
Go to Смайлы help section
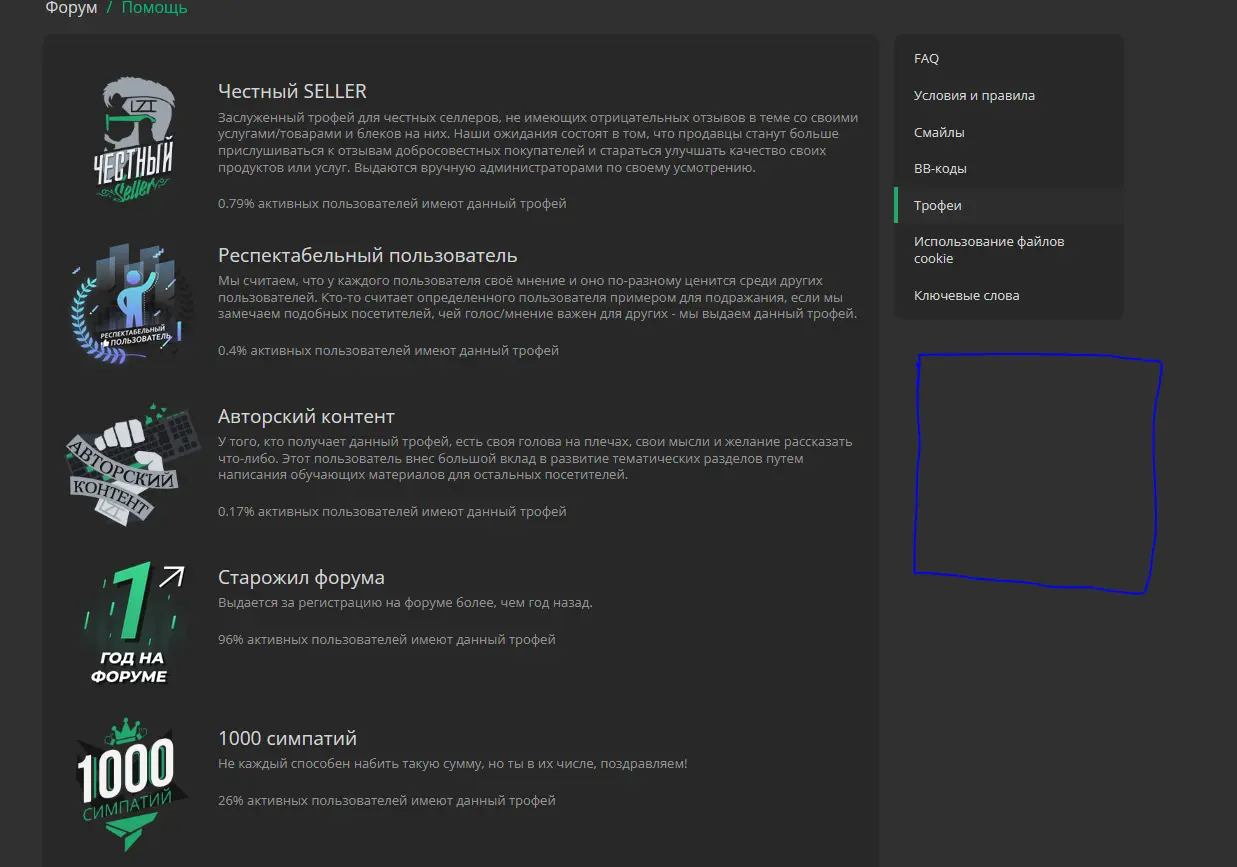pos(1008,132)
